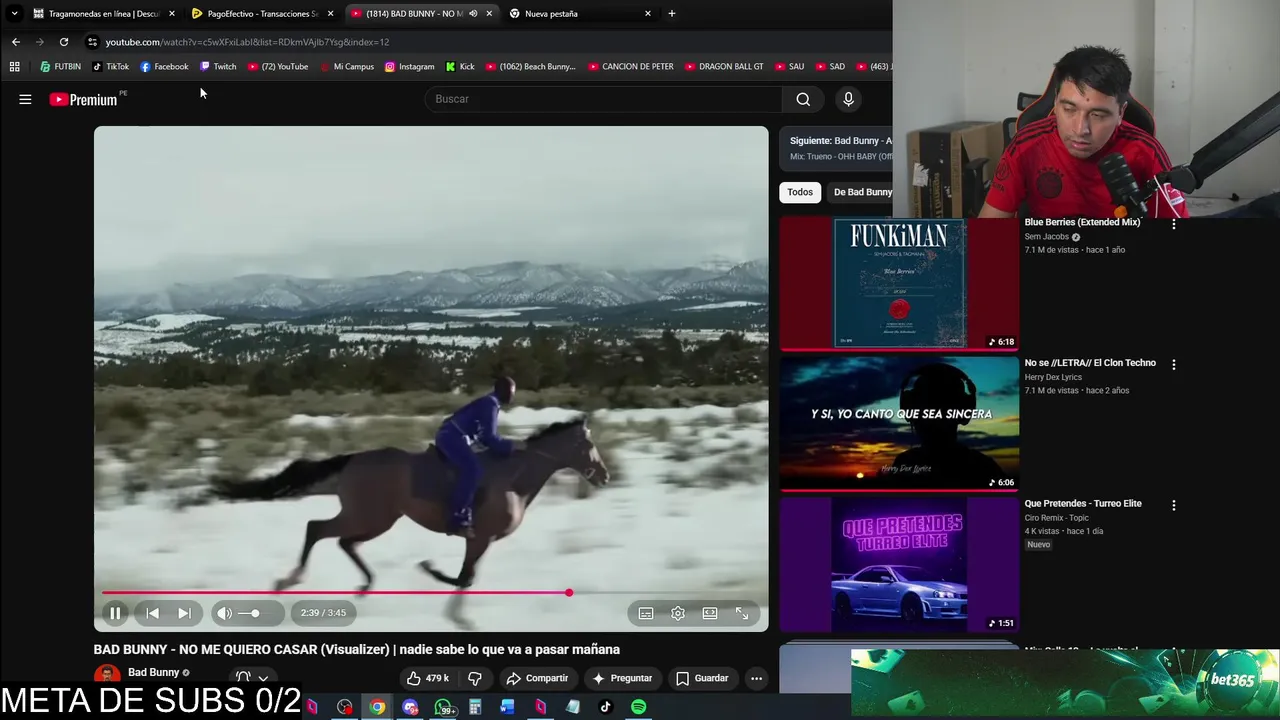Open the bookmarks bar apps grid icon
This screenshot has width=1280, height=720.
[14, 67]
